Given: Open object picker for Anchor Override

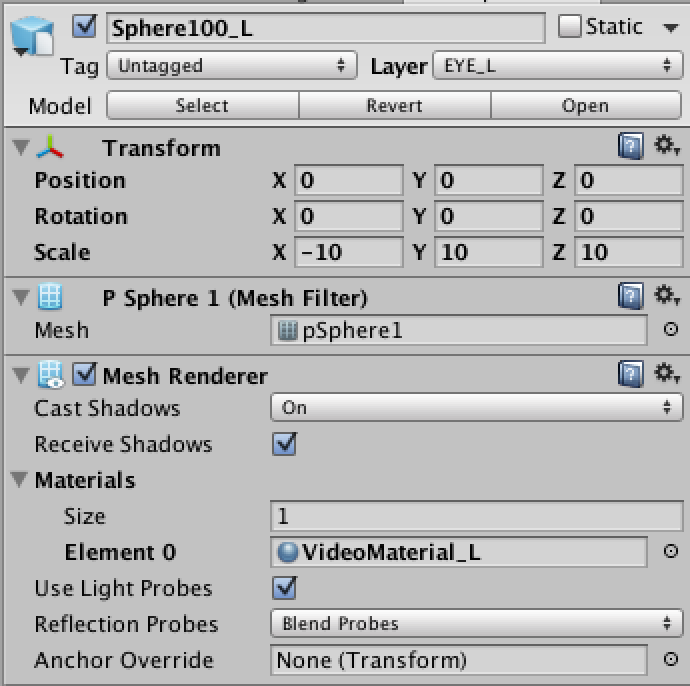Looking at the screenshot, I should 671,659.
